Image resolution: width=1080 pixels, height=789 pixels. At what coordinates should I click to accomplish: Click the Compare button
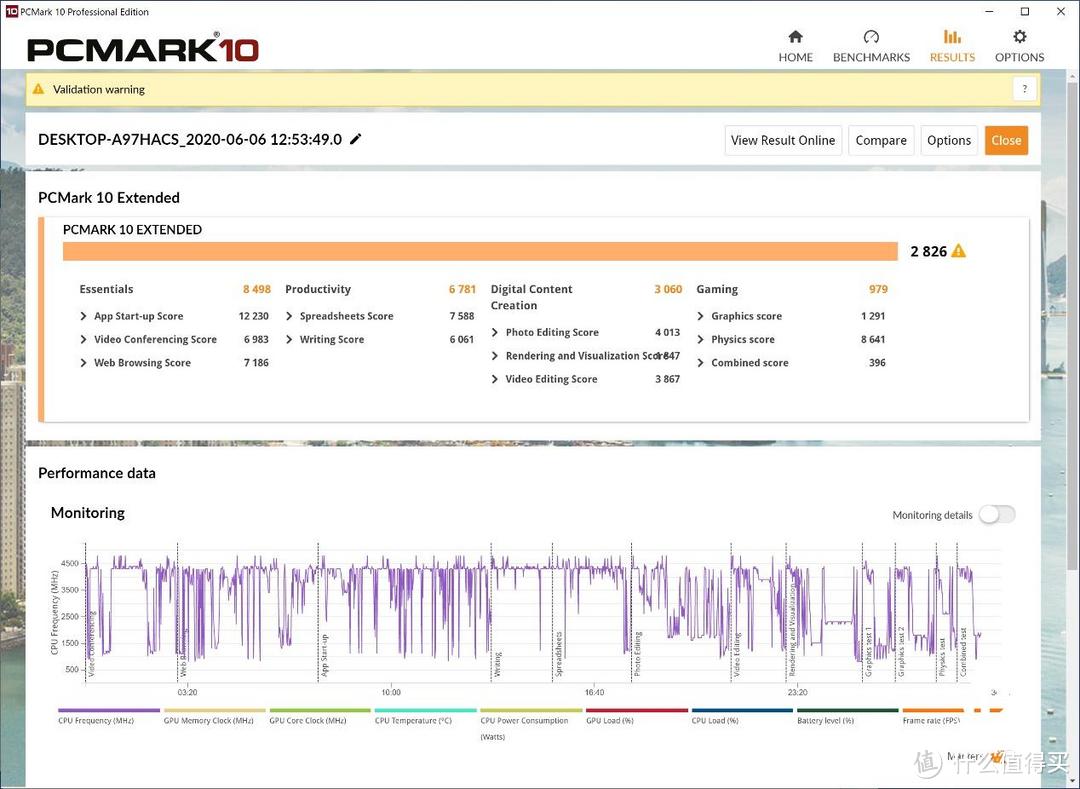881,140
